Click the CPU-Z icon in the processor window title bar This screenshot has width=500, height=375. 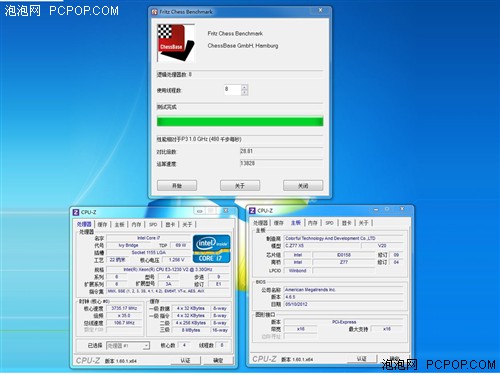[76, 212]
